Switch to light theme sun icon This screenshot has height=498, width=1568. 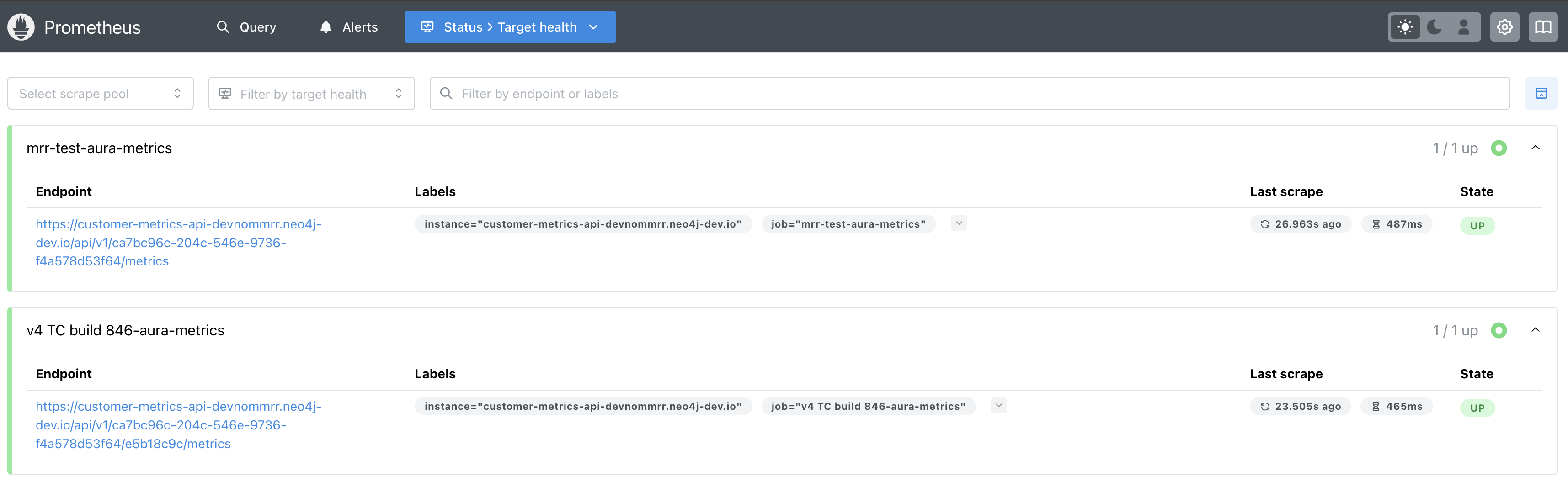pyautogui.click(x=1405, y=27)
